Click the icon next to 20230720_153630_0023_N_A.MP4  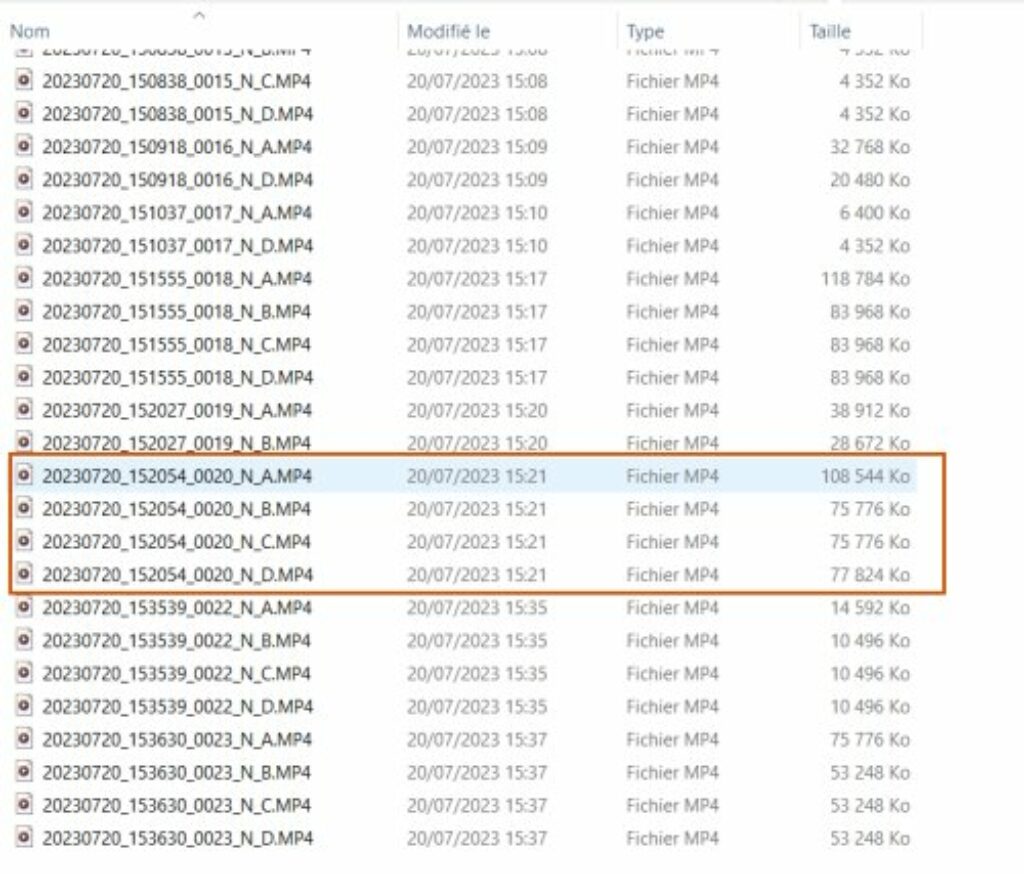pos(26,739)
